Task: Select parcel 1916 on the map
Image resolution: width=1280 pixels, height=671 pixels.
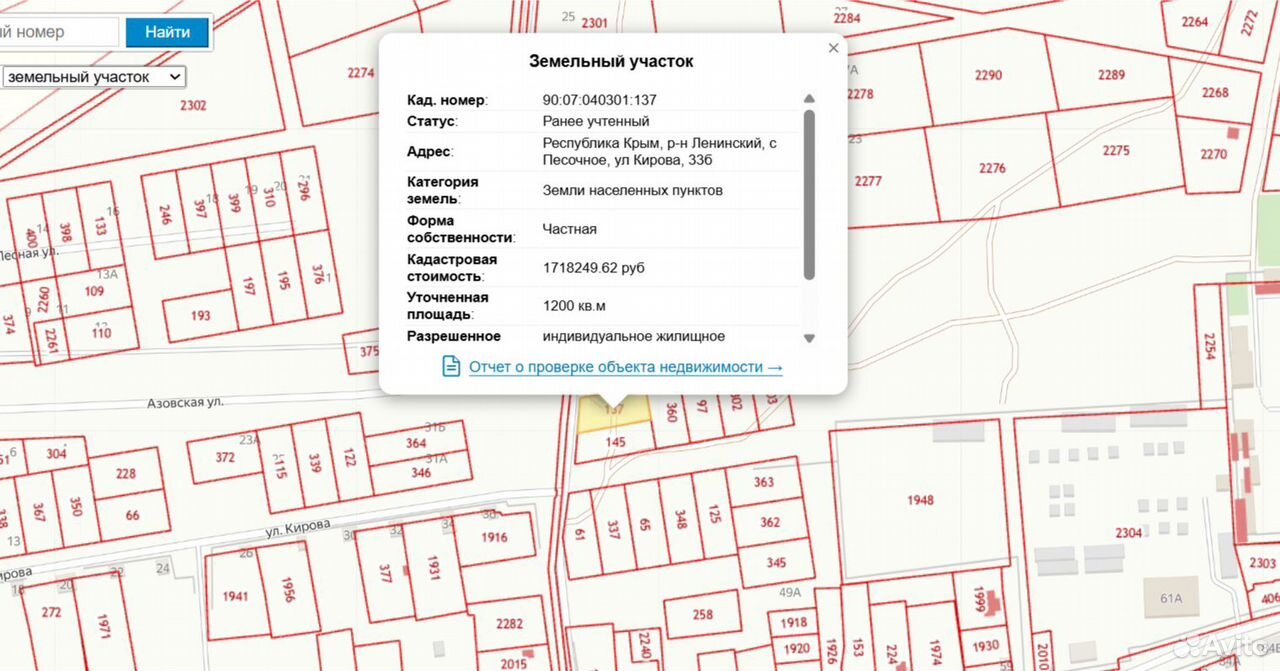Action: 494,537
